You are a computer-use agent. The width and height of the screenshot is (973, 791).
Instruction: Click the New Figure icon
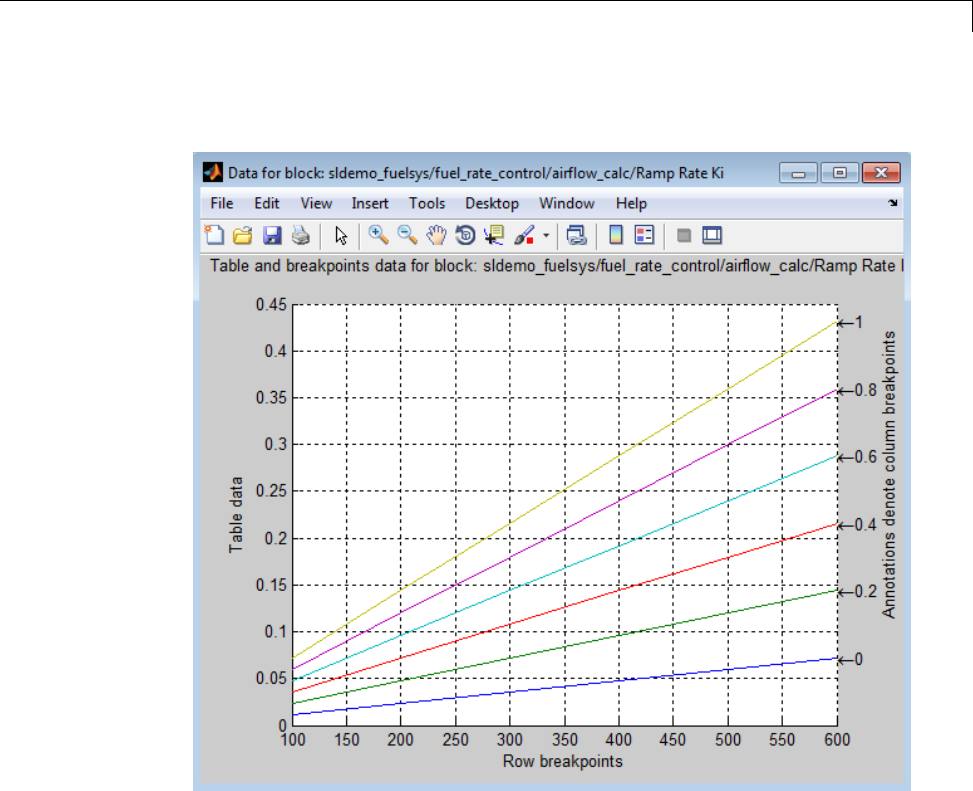coord(215,235)
